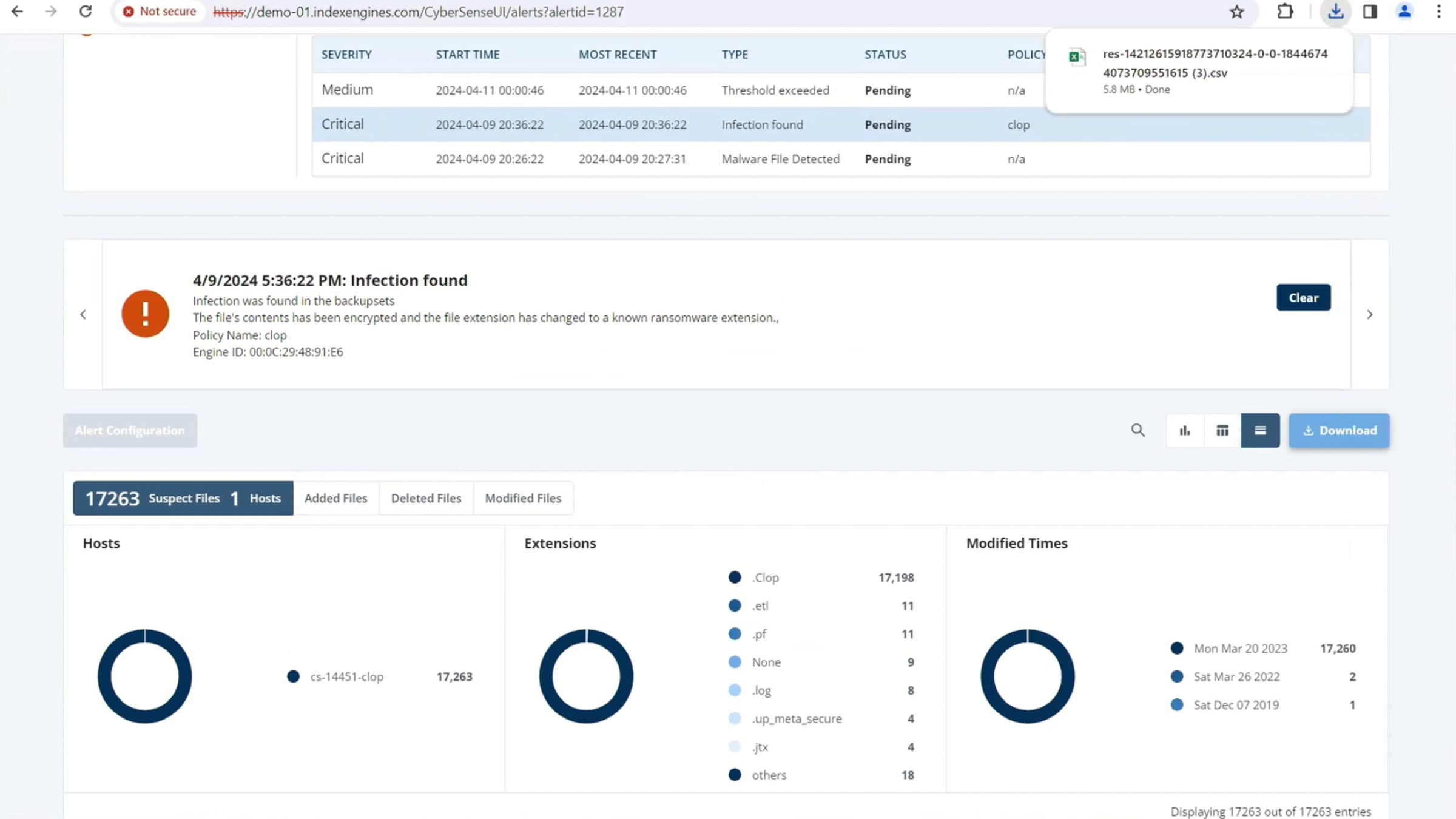Select the list view icon
This screenshot has height=819, width=1456.
[x=1260, y=430]
